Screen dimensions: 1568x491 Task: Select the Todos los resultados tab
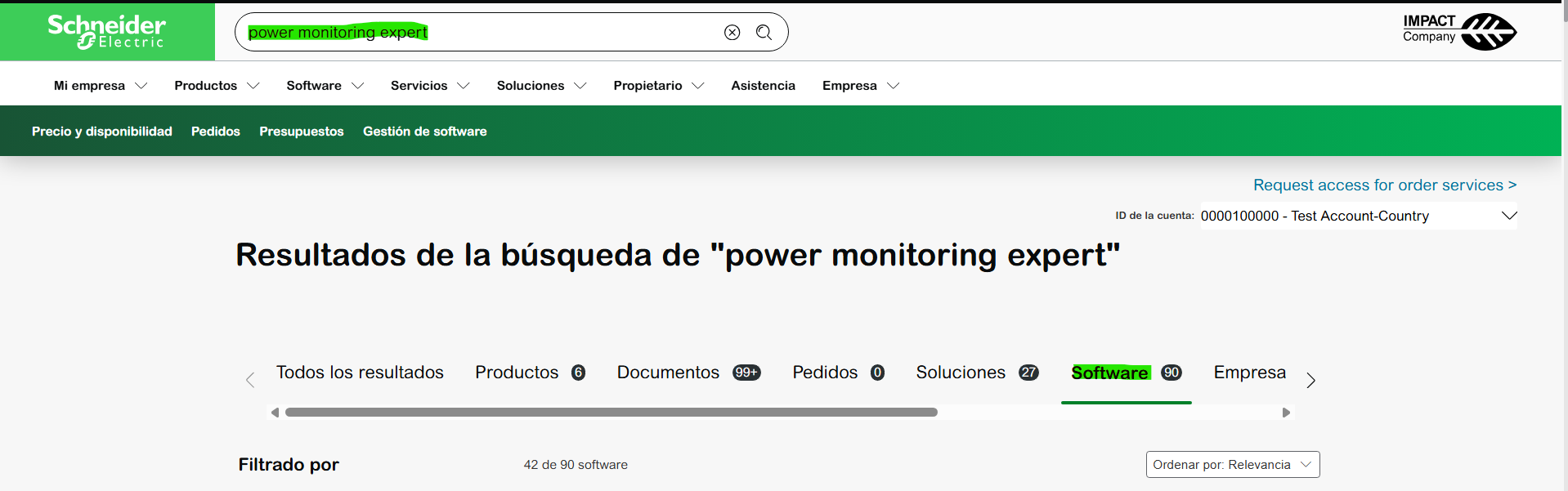tap(360, 373)
